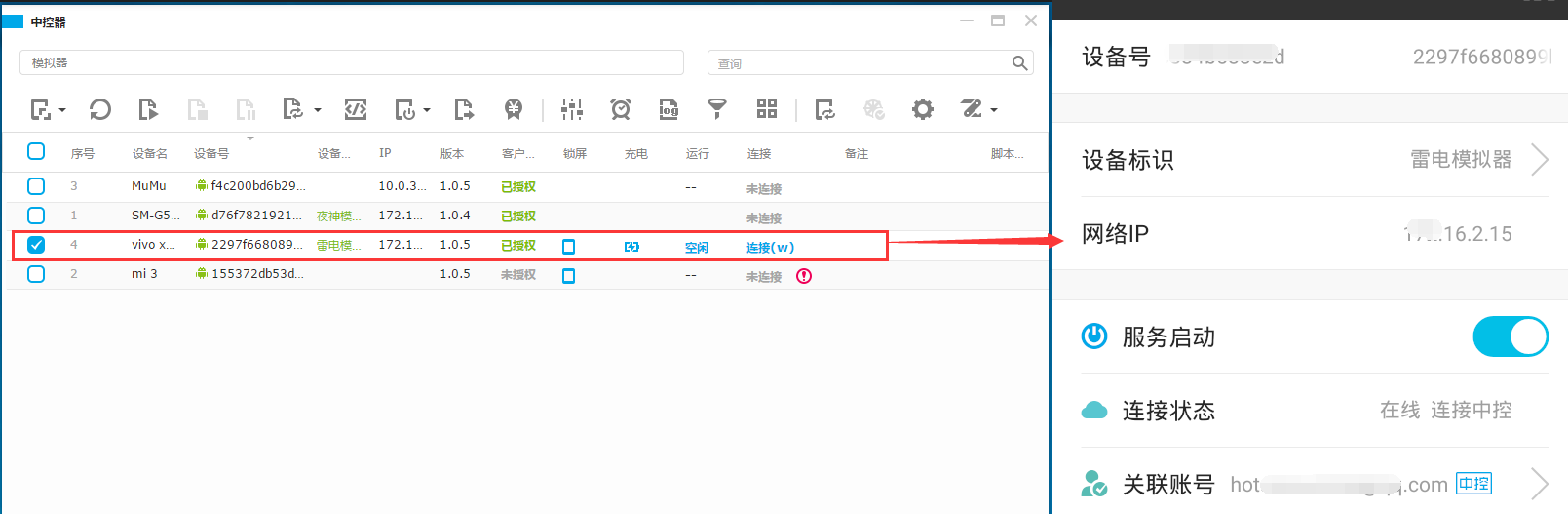
Task: Click 未授权 status in mi 3 row
Action: click(x=518, y=275)
